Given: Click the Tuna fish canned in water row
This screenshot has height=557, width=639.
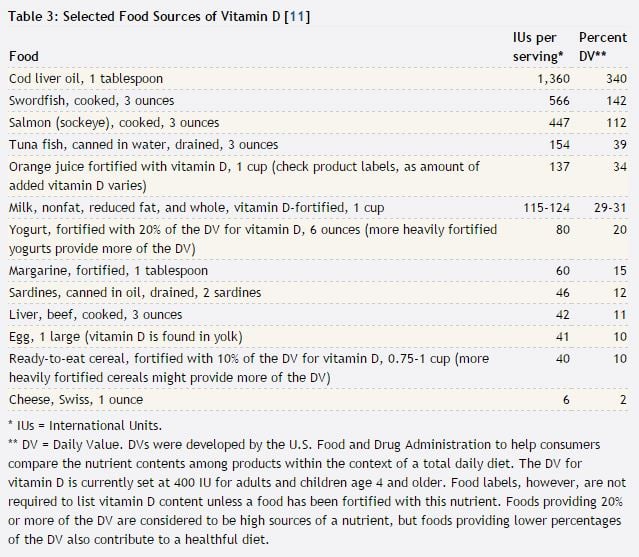Looking at the screenshot, I should [x=318, y=145].
